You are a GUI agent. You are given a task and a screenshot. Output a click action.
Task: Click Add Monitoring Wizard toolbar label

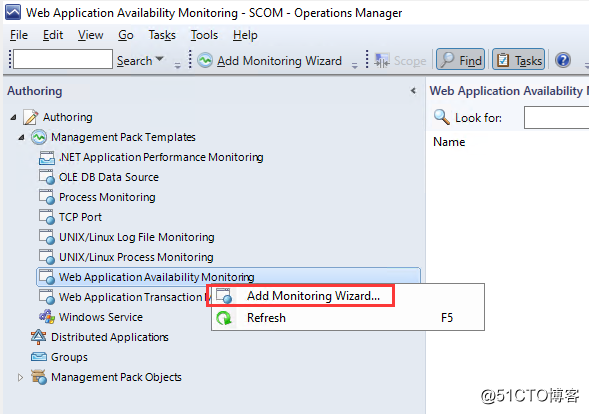pyautogui.click(x=279, y=60)
